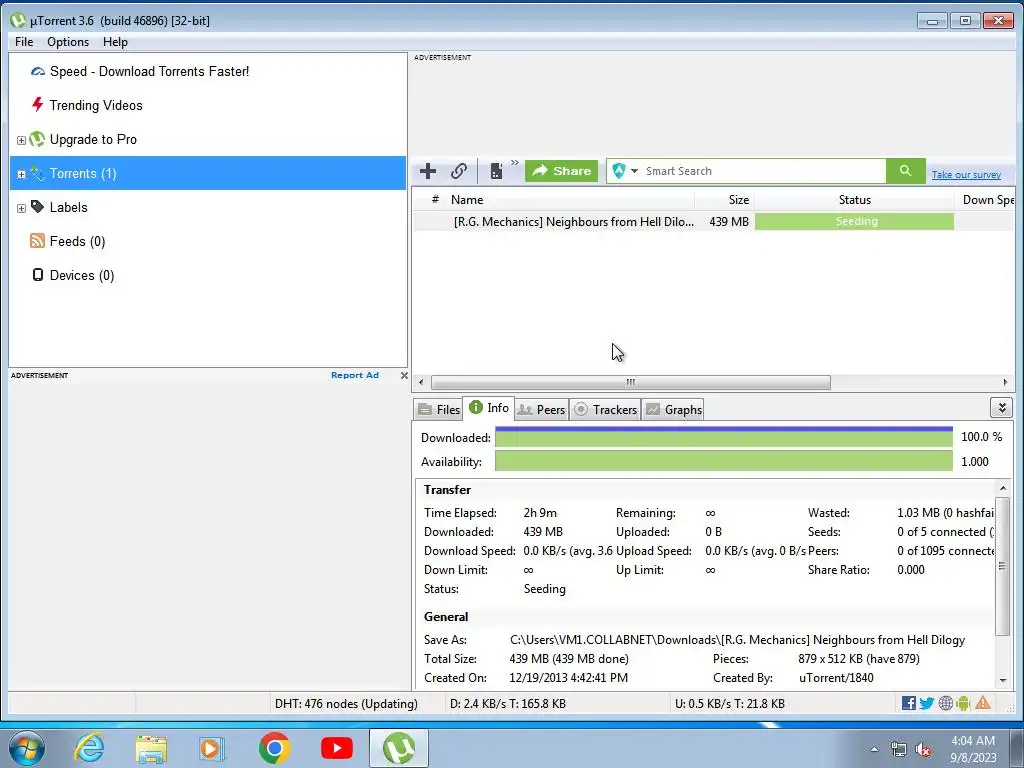The height and width of the screenshot is (768, 1024).
Task: Open the Options menu
Action: [x=68, y=42]
